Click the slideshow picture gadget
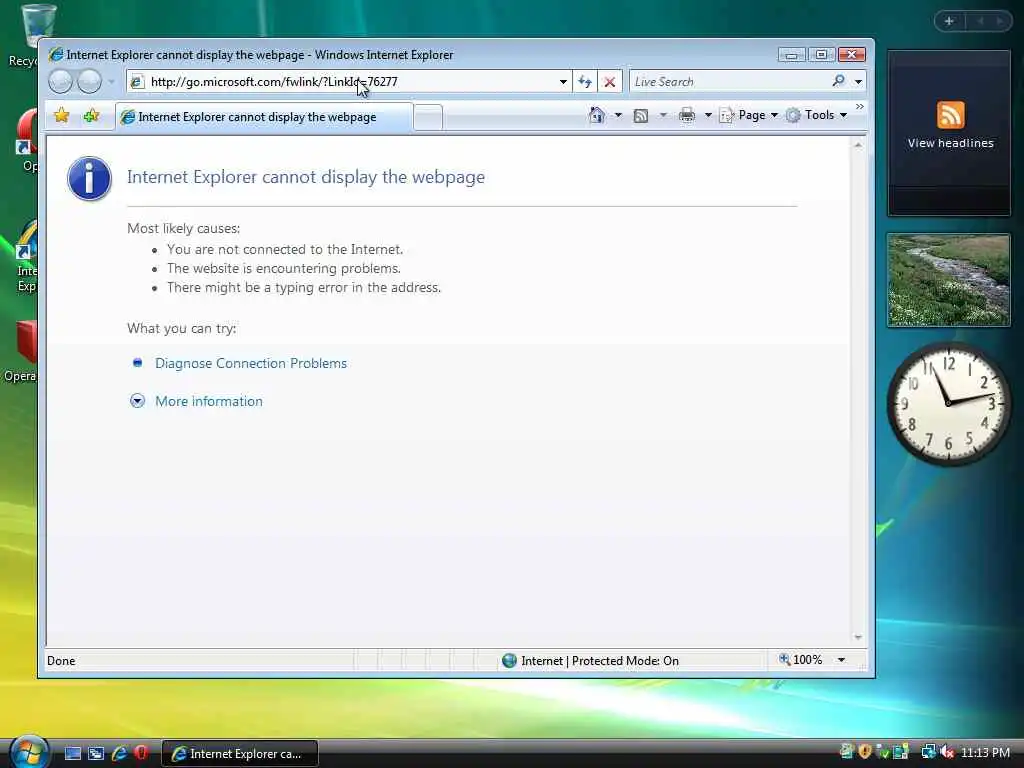The image size is (1024, 768). pyautogui.click(x=949, y=280)
